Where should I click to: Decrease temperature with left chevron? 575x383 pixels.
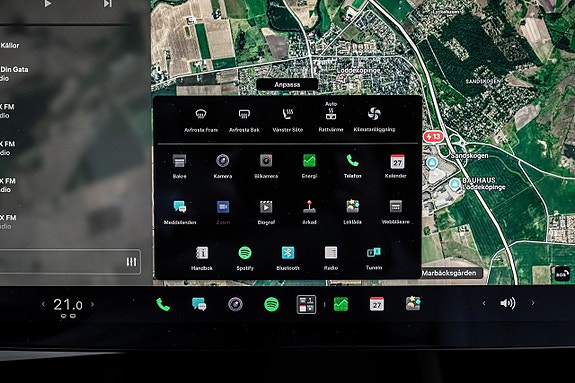43,304
